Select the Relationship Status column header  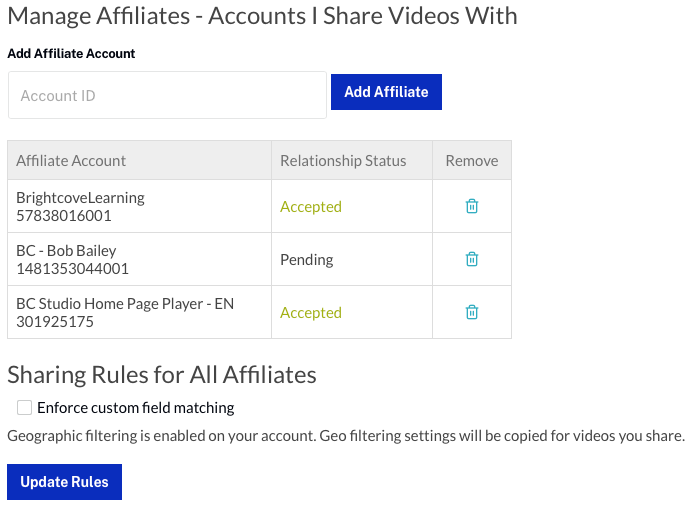click(x=343, y=160)
